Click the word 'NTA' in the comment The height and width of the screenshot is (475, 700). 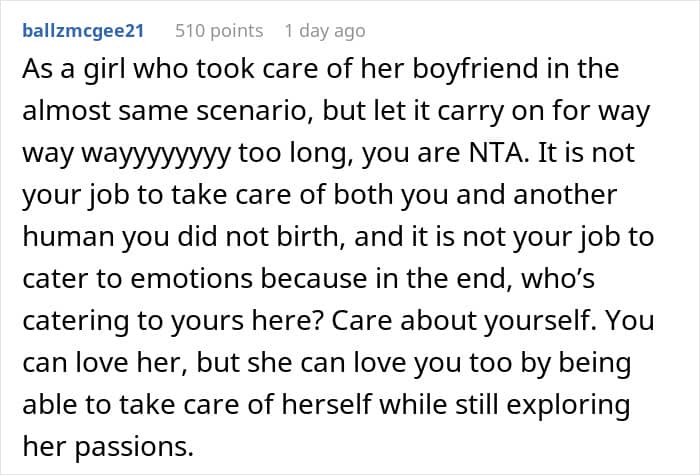click(497, 153)
